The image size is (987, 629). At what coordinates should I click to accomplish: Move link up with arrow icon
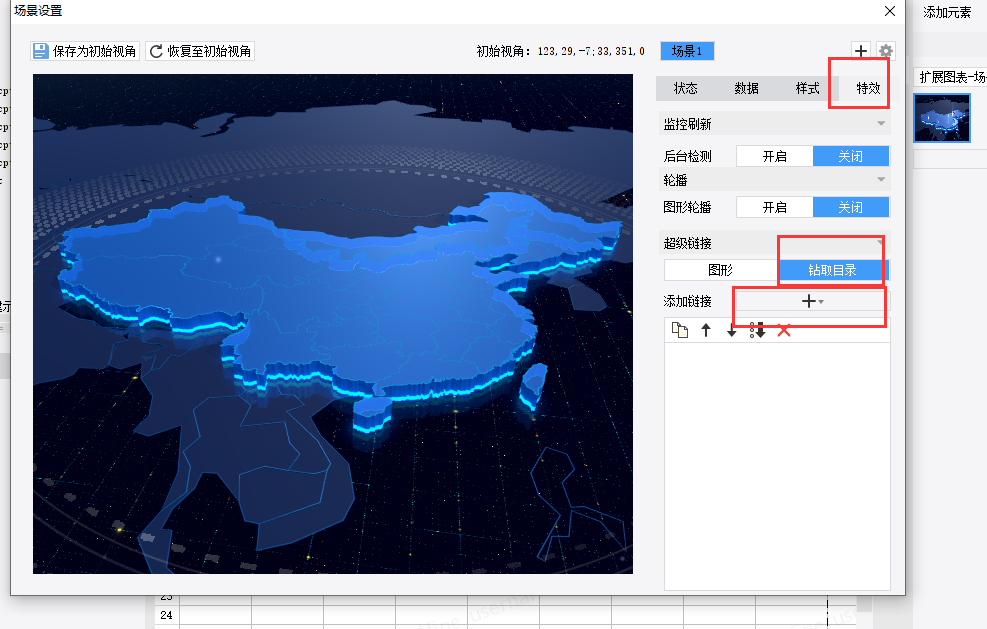point(706,330)
